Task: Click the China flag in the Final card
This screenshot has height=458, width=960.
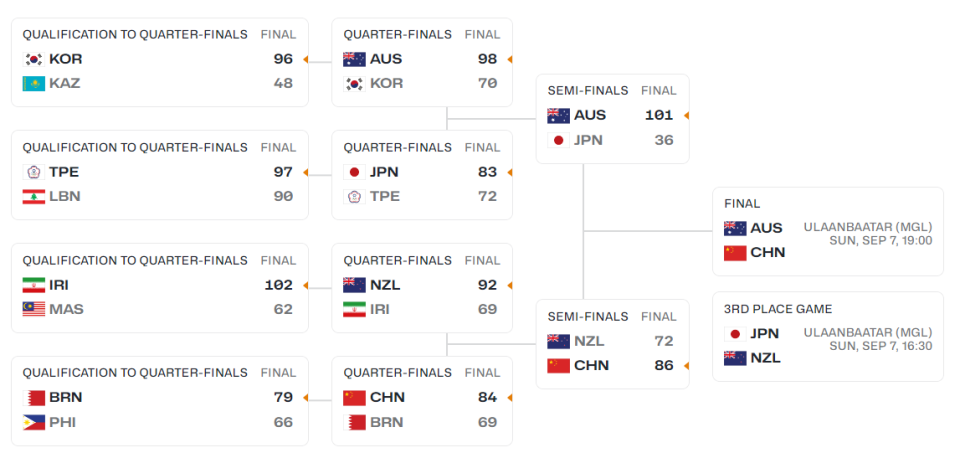Action: coord(735,253)
